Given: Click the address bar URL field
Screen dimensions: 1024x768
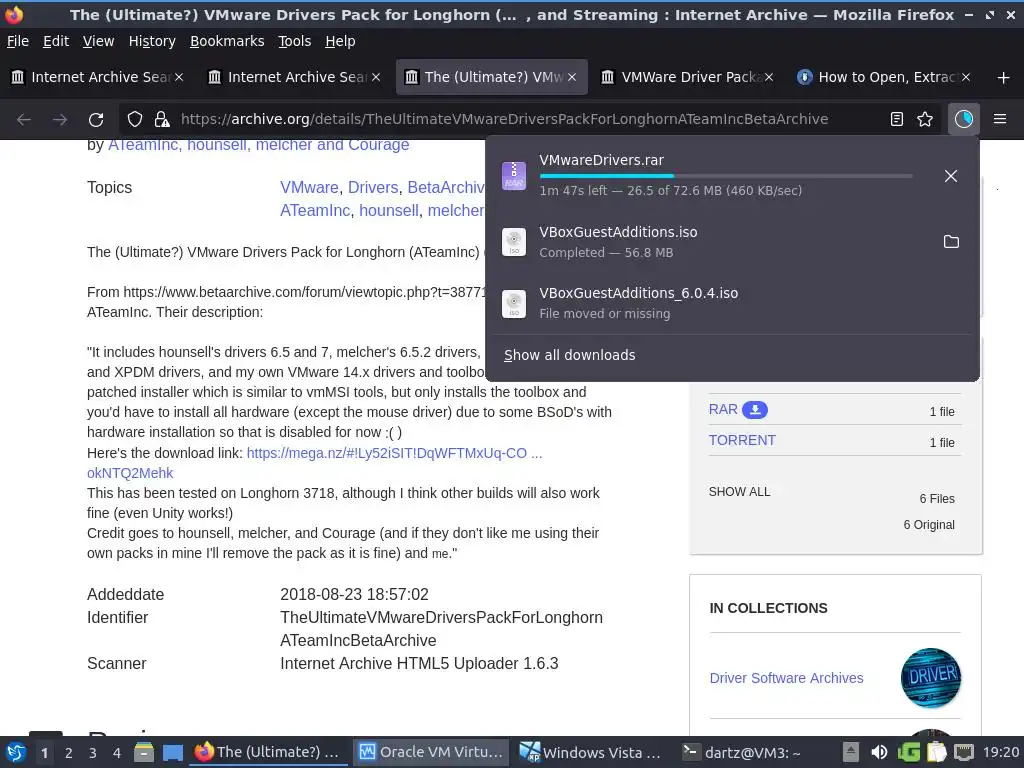Looking at the screenshot, I should (504, 119).
